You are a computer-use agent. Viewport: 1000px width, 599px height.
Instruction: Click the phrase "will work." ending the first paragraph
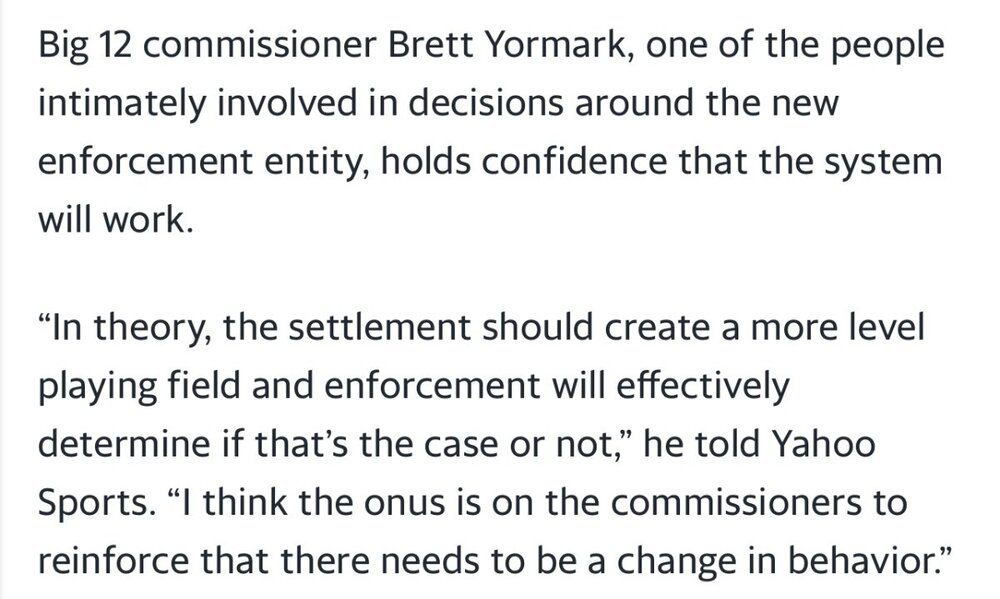coord(112,218)
